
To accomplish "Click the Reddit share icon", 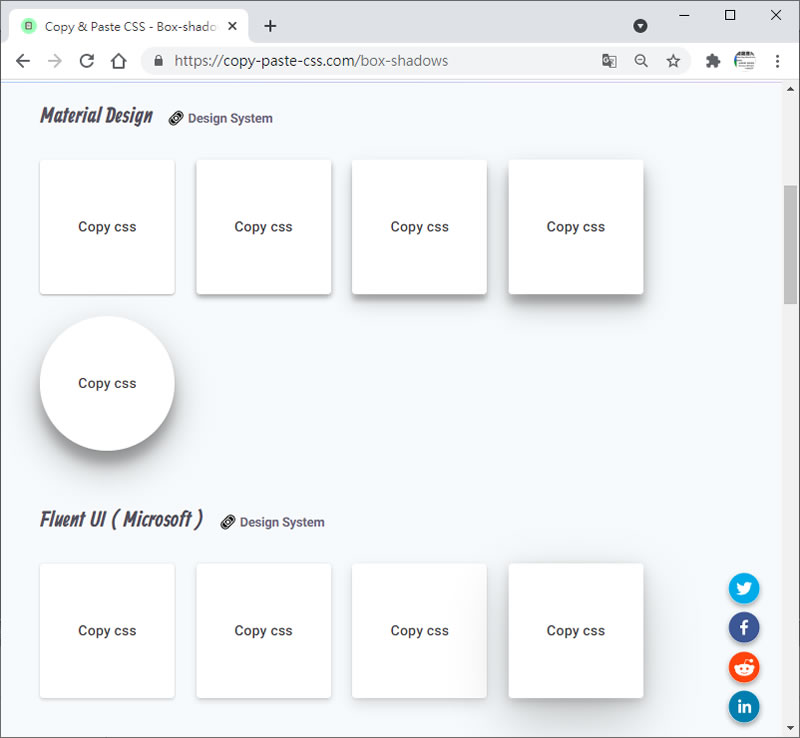I will (x=744, y=667).
